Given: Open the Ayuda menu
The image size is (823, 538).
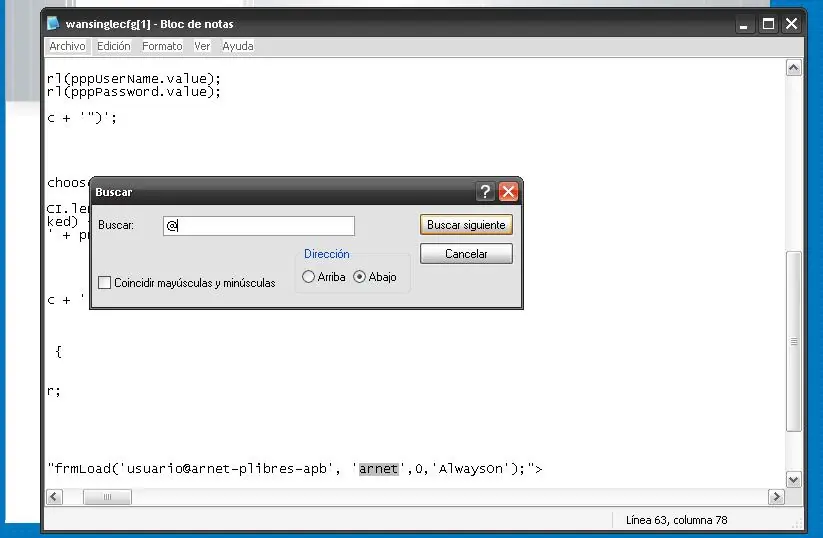Looking at the screenshot, I should [238, 46].
